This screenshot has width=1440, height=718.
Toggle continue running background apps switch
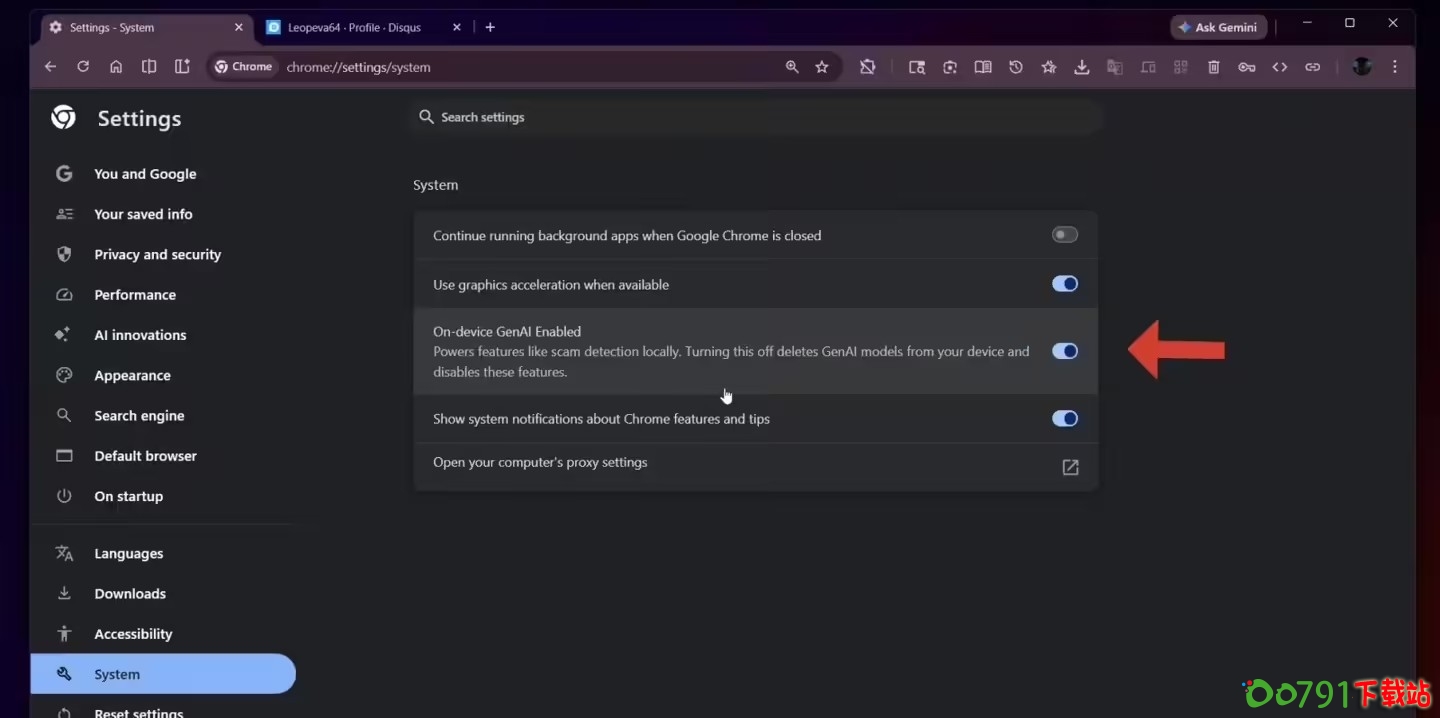pos(1064,235)
